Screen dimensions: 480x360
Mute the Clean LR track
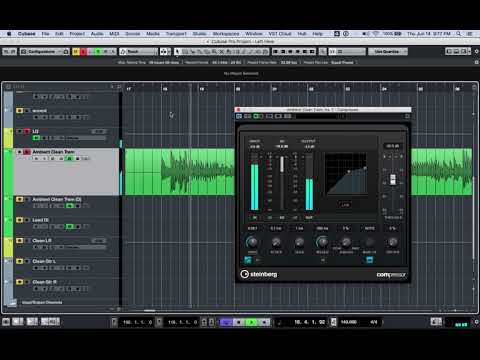(20, 241)
